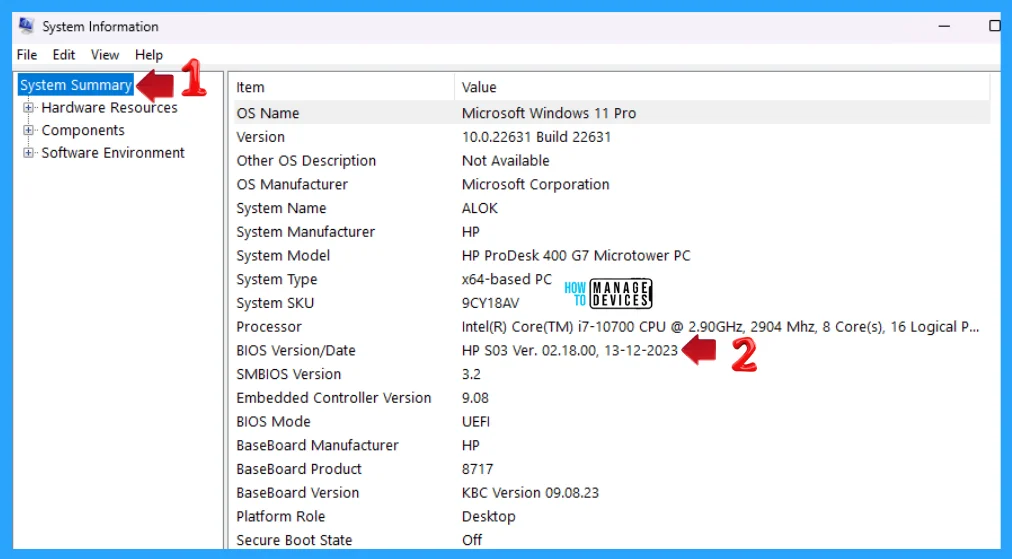Click 10.0.22631 Build 22631 value
This screenshot has height=559, width=1012.
[536, 137]
